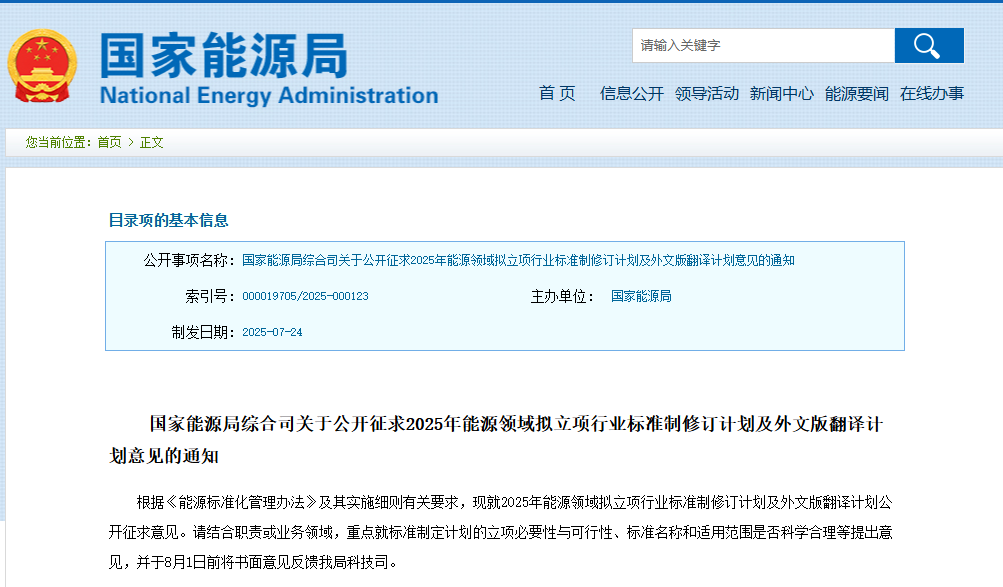Click the search magnifier icon
The image size is (1003, 587).
pyautogui.click(x=928, y=45)
